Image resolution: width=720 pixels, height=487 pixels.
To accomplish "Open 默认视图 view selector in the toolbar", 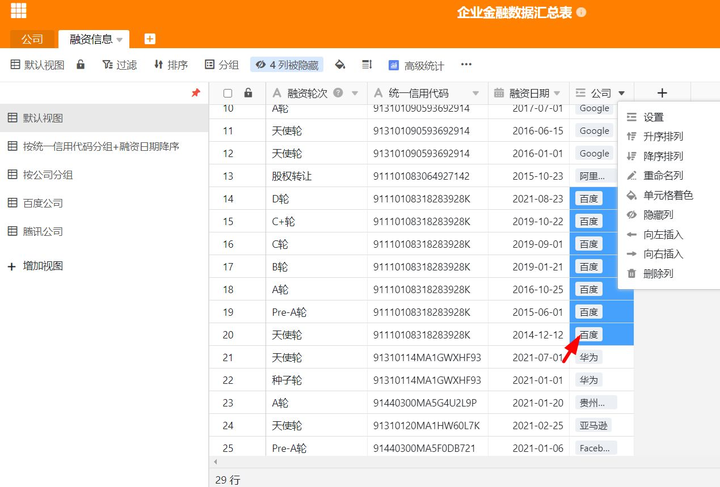I will [37, 65].
